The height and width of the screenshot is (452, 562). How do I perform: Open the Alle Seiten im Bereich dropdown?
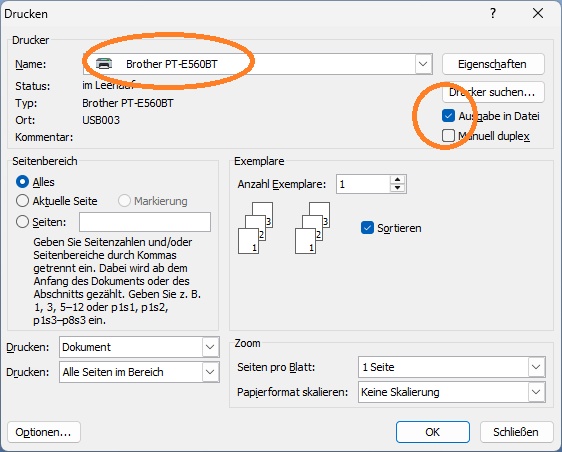pos(210,372)
